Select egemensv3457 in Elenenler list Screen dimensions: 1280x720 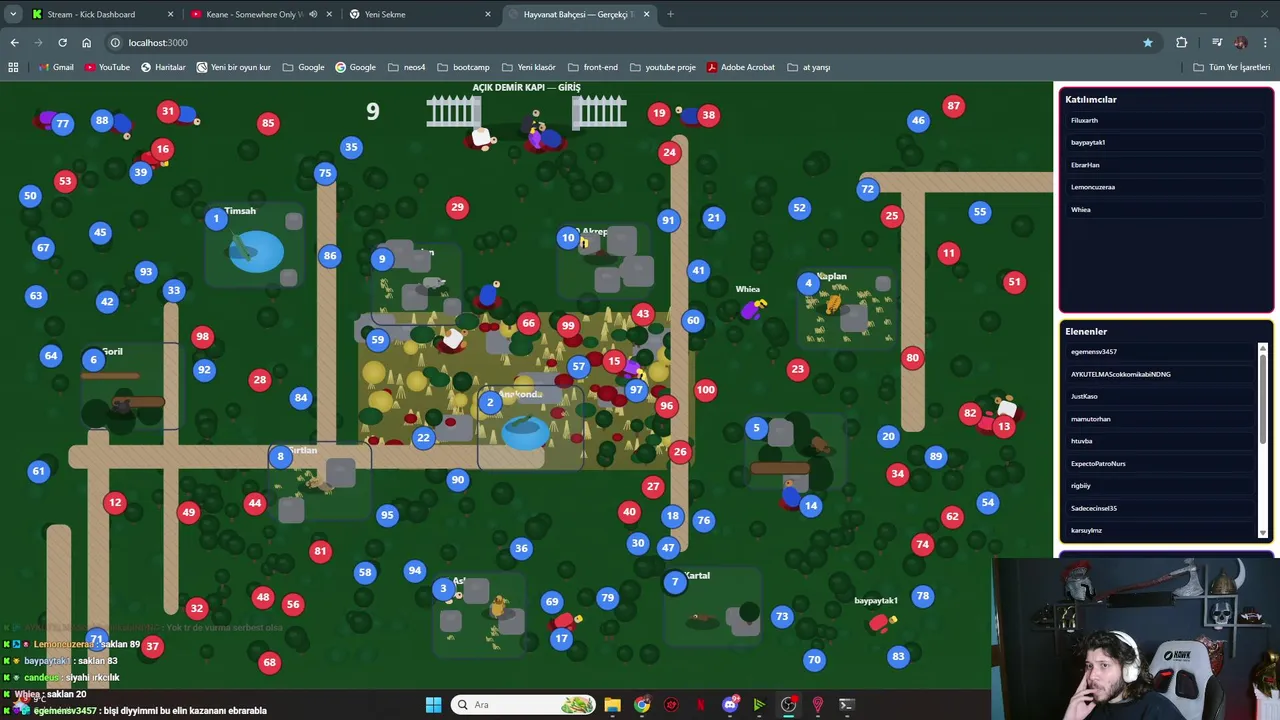tap(1161, 352)
